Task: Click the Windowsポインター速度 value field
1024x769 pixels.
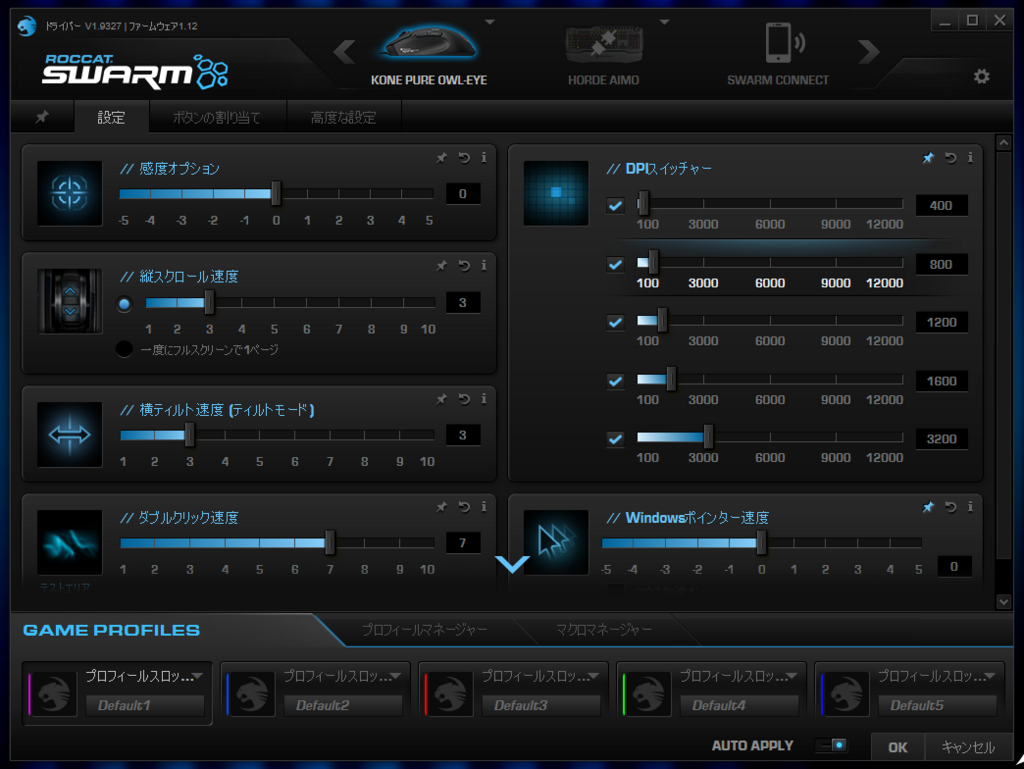Action: [x=954, y=567]
